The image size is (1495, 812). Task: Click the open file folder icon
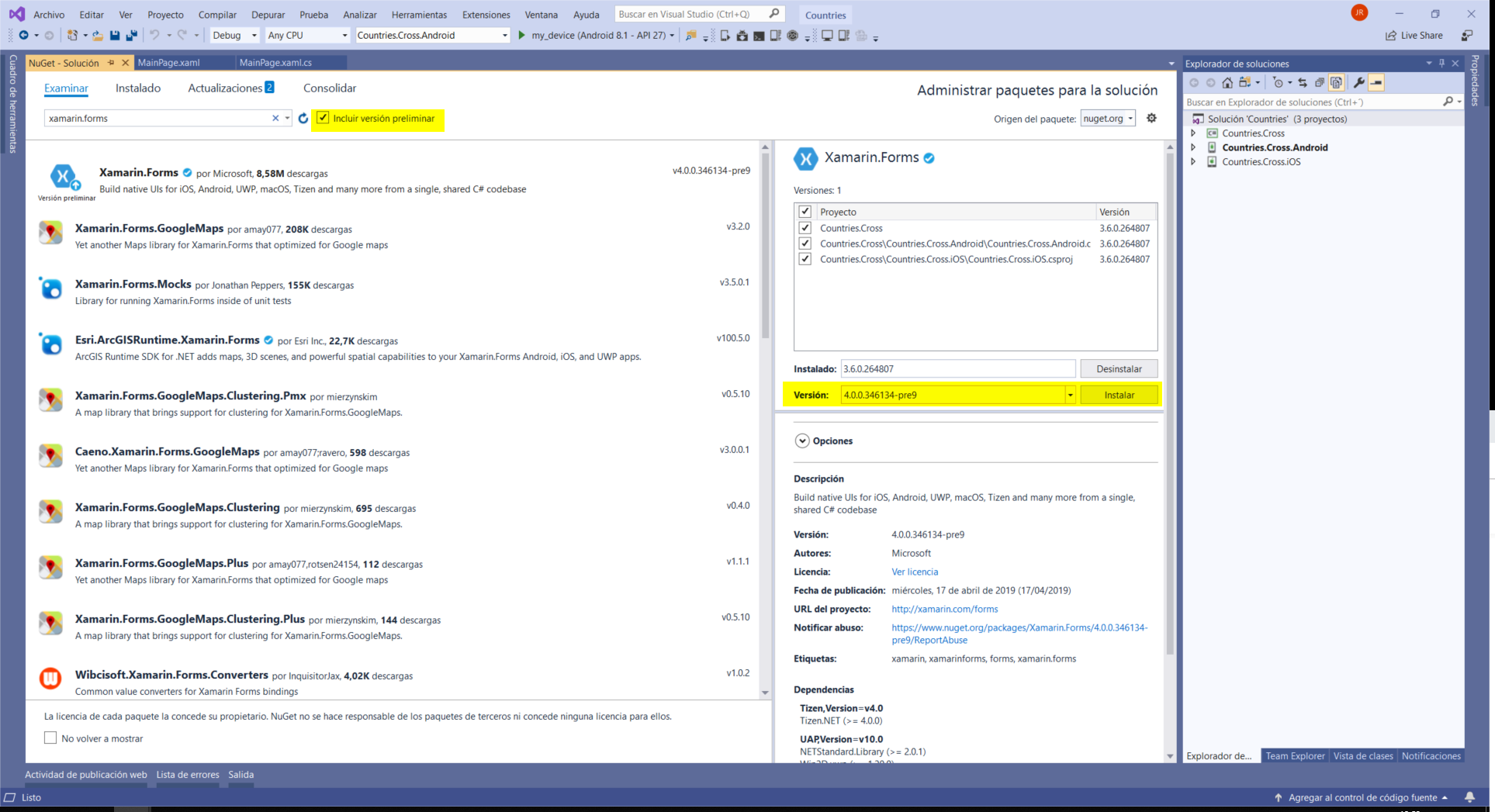point(98,35)
